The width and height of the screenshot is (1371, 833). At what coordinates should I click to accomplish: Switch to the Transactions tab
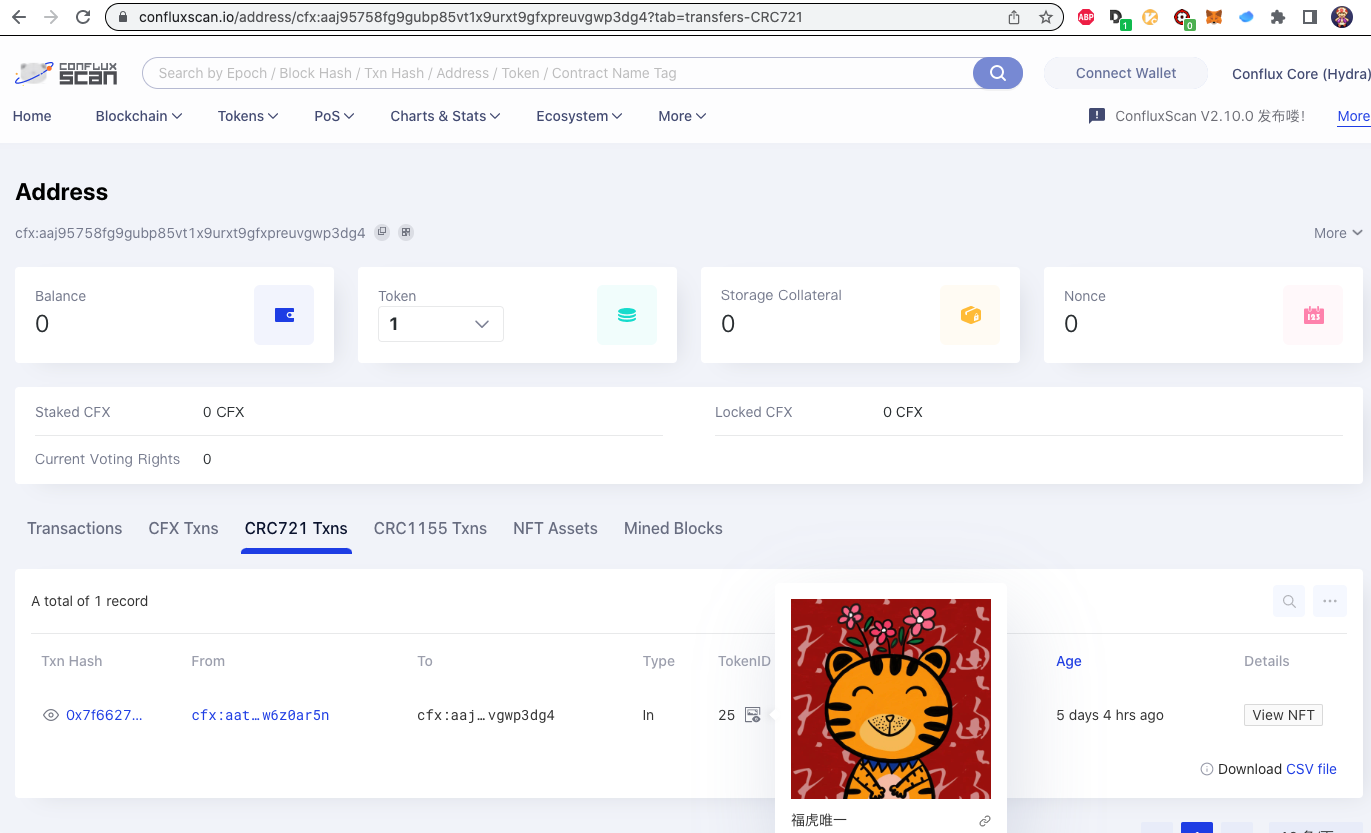75,528
